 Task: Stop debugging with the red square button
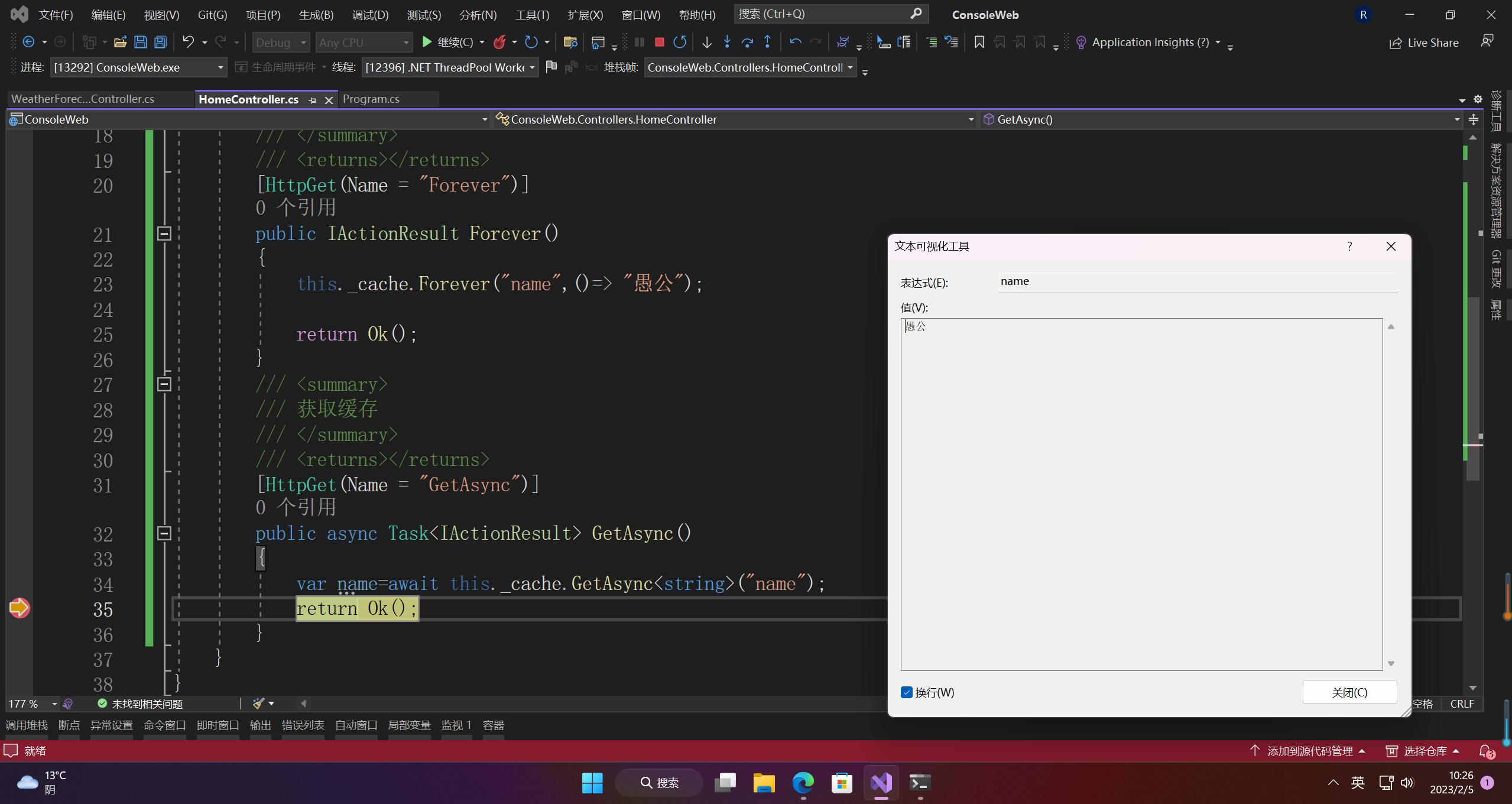(660, 43)
